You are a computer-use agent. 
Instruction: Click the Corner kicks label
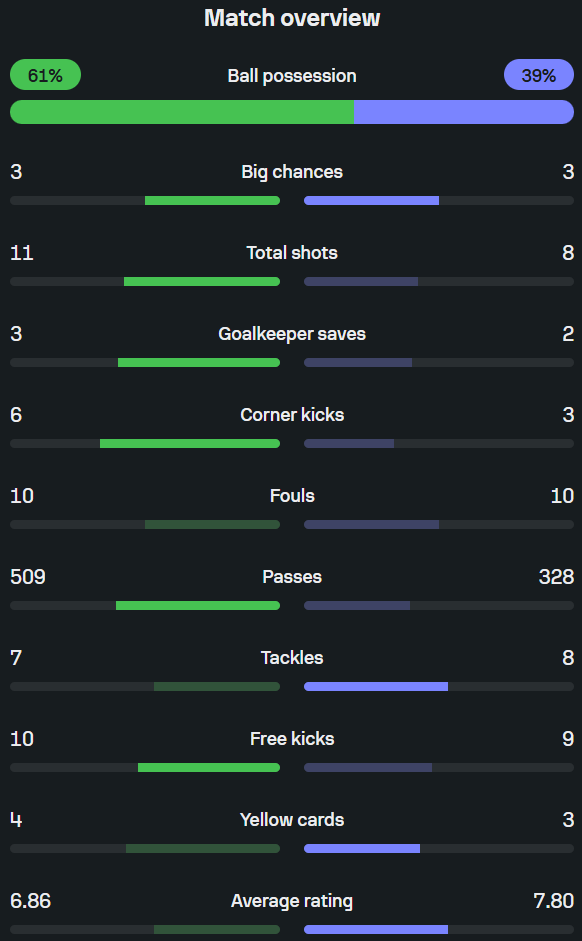[292, 415]
